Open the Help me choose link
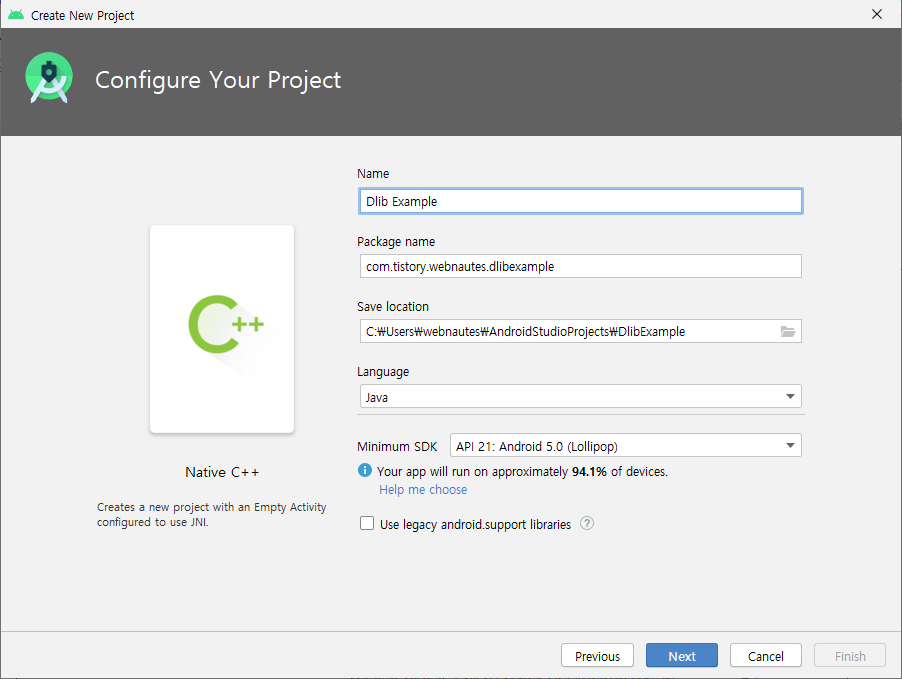 tap(423, 490)
